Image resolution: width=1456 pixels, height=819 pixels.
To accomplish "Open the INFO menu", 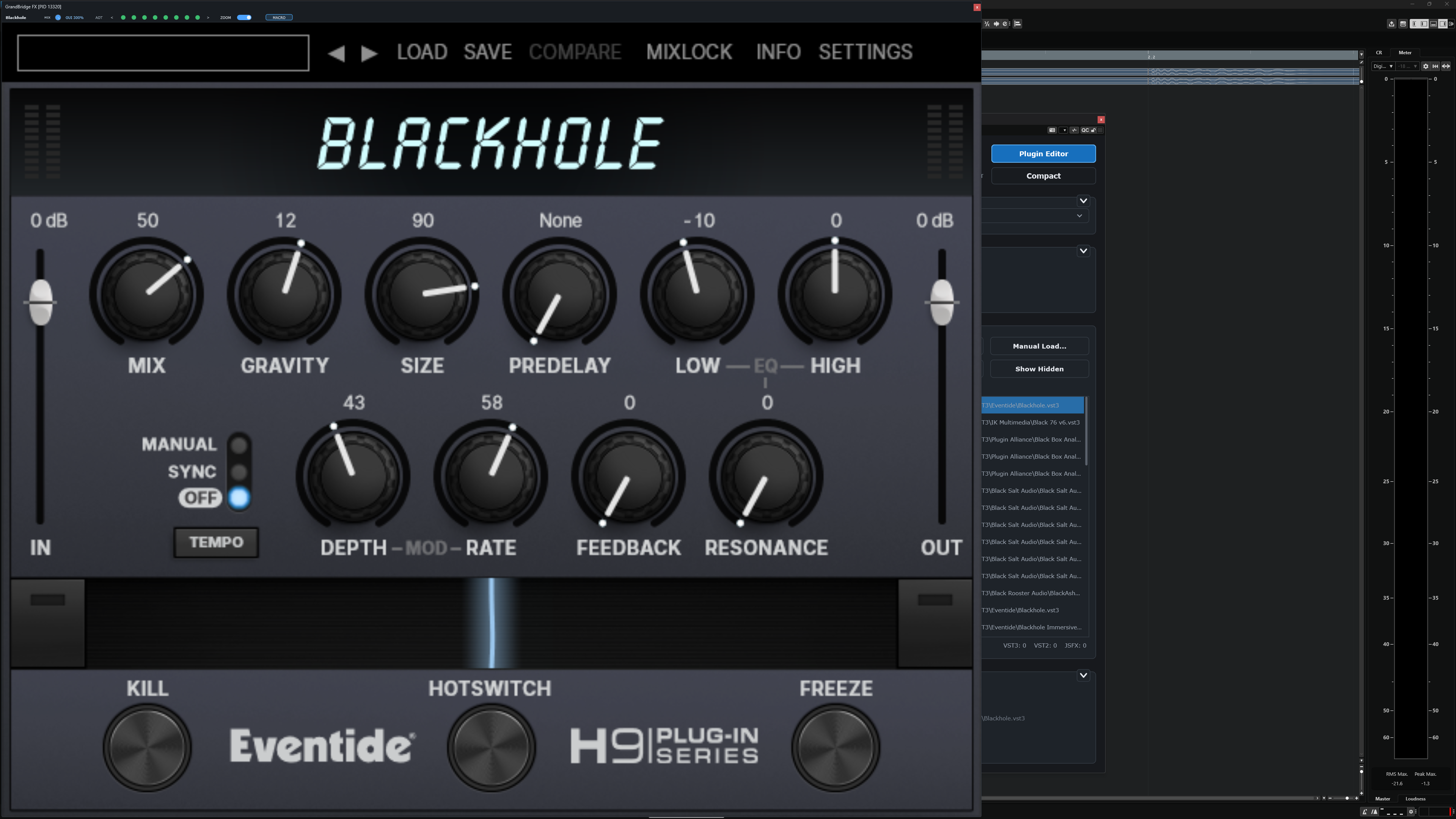I will coord(778,52).
